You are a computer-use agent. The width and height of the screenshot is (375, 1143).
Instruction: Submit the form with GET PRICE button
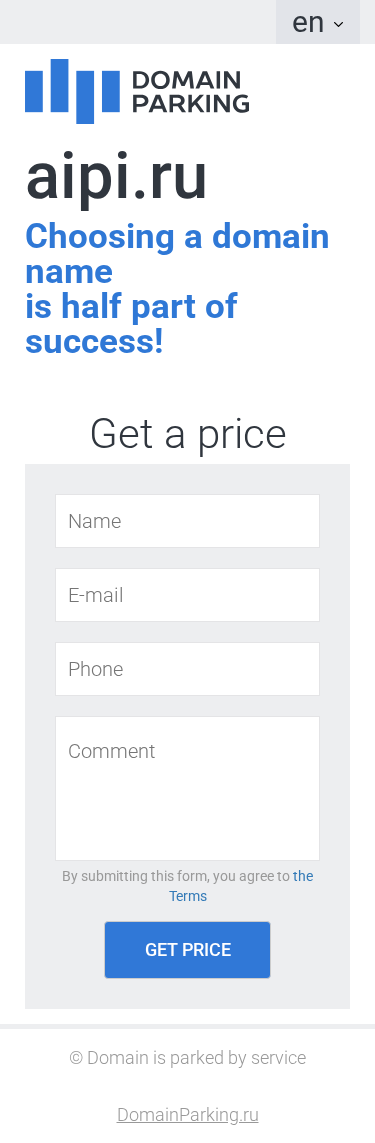point(188,950)
